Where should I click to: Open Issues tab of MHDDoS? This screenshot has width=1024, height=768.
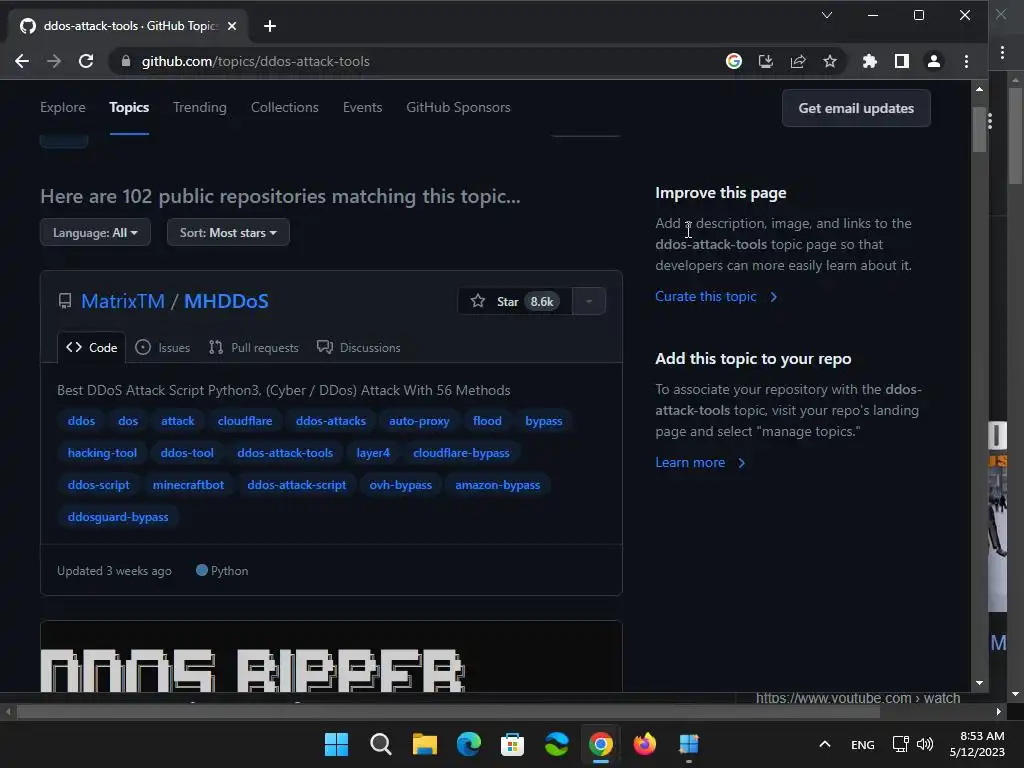point(163,347)
